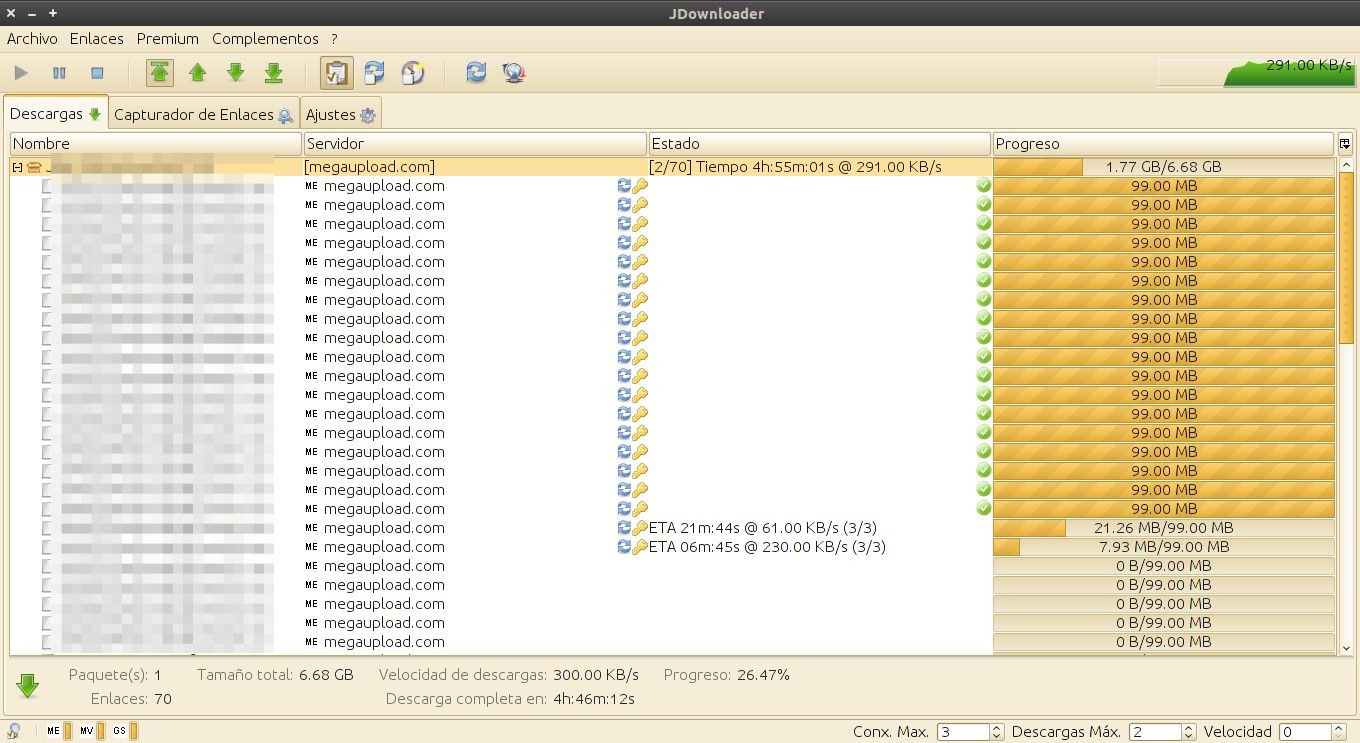
Task: Toggle stop-after-current-download clock icon
Action: point(412,73)
